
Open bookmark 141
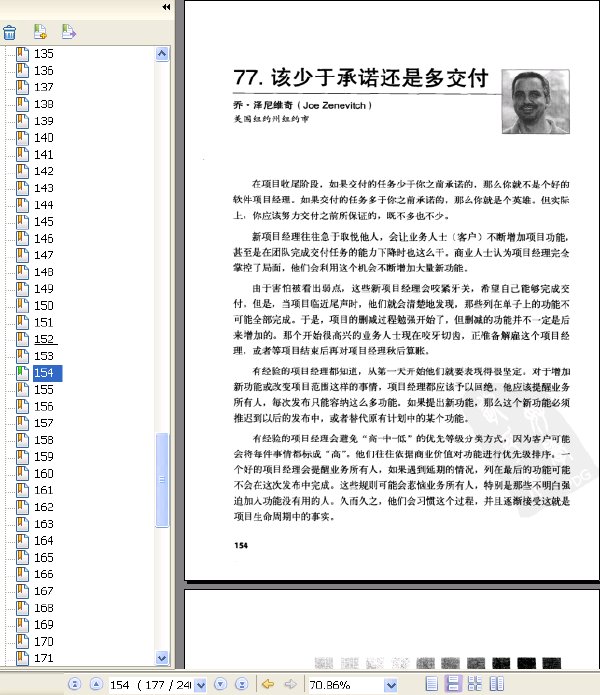[x=43, y=155]
